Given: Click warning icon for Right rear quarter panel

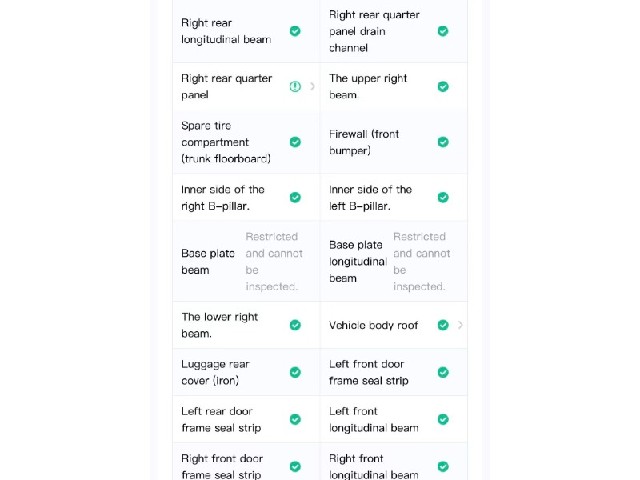Looking at the screenshot, I should (x=295, y=87).
